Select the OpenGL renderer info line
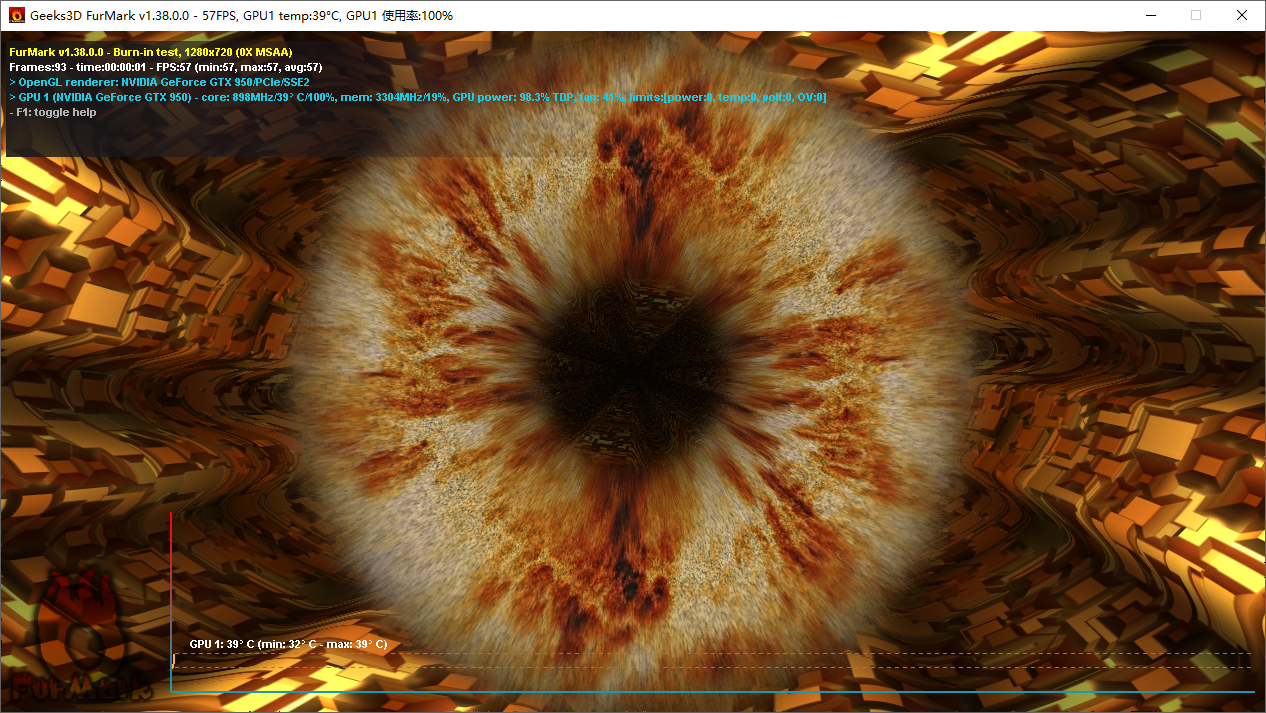Viewport: 1266px width, 713px height. coord(163,82)
